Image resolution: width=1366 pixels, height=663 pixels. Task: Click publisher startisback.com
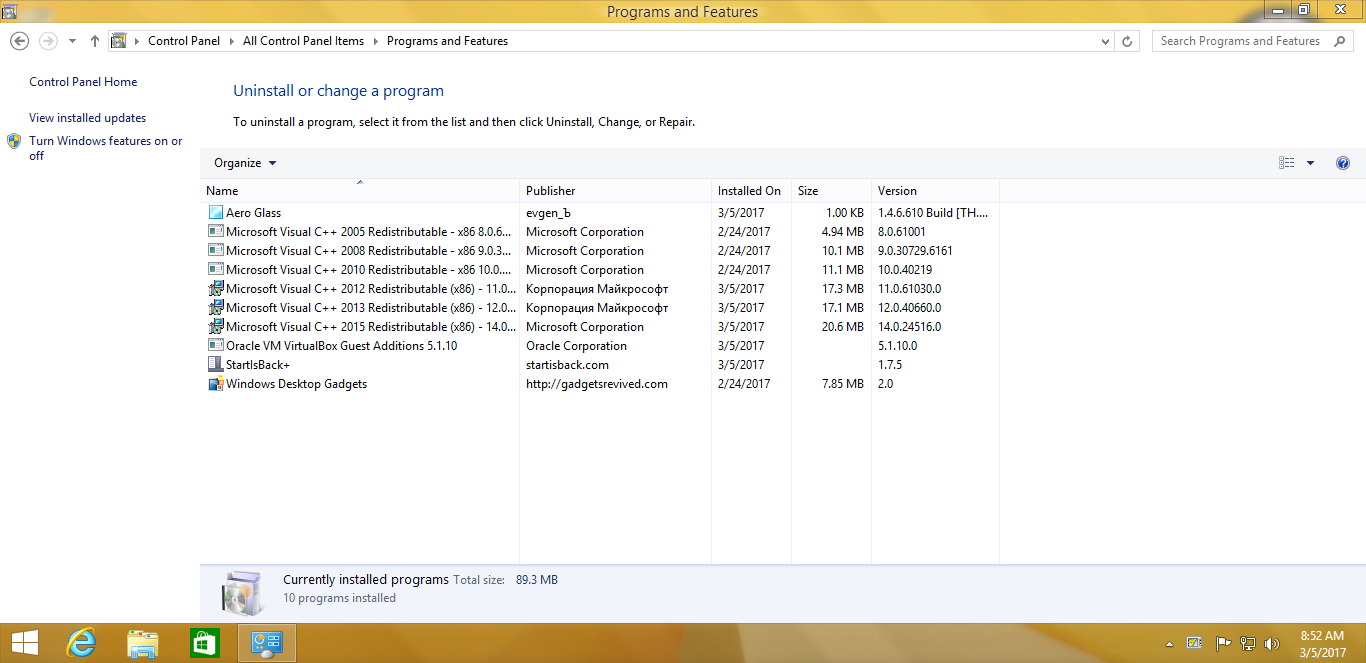click(567, 365)
